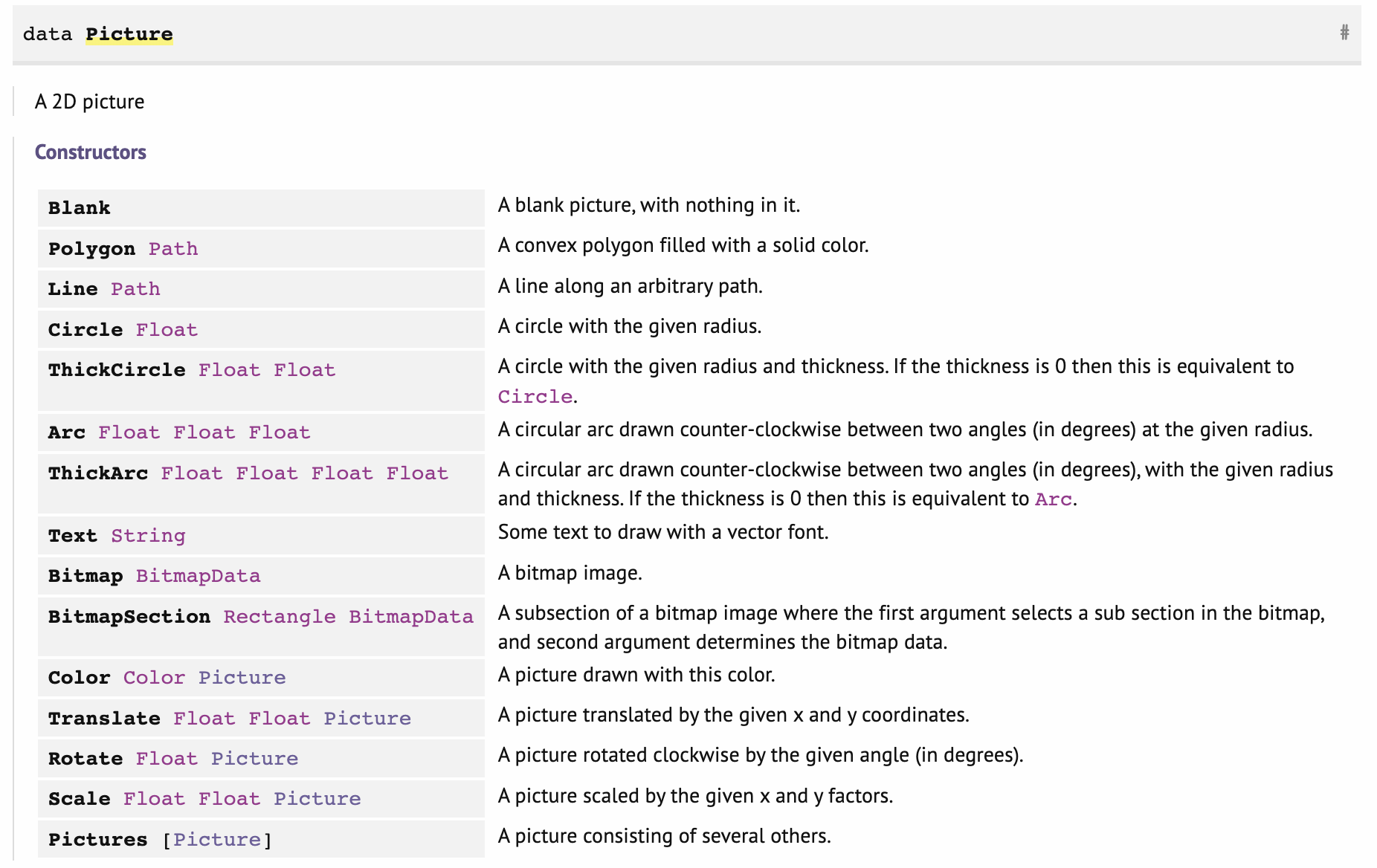Select the Arc constructor name
This screenshot has height=868, width=1377.
point(67,433)
